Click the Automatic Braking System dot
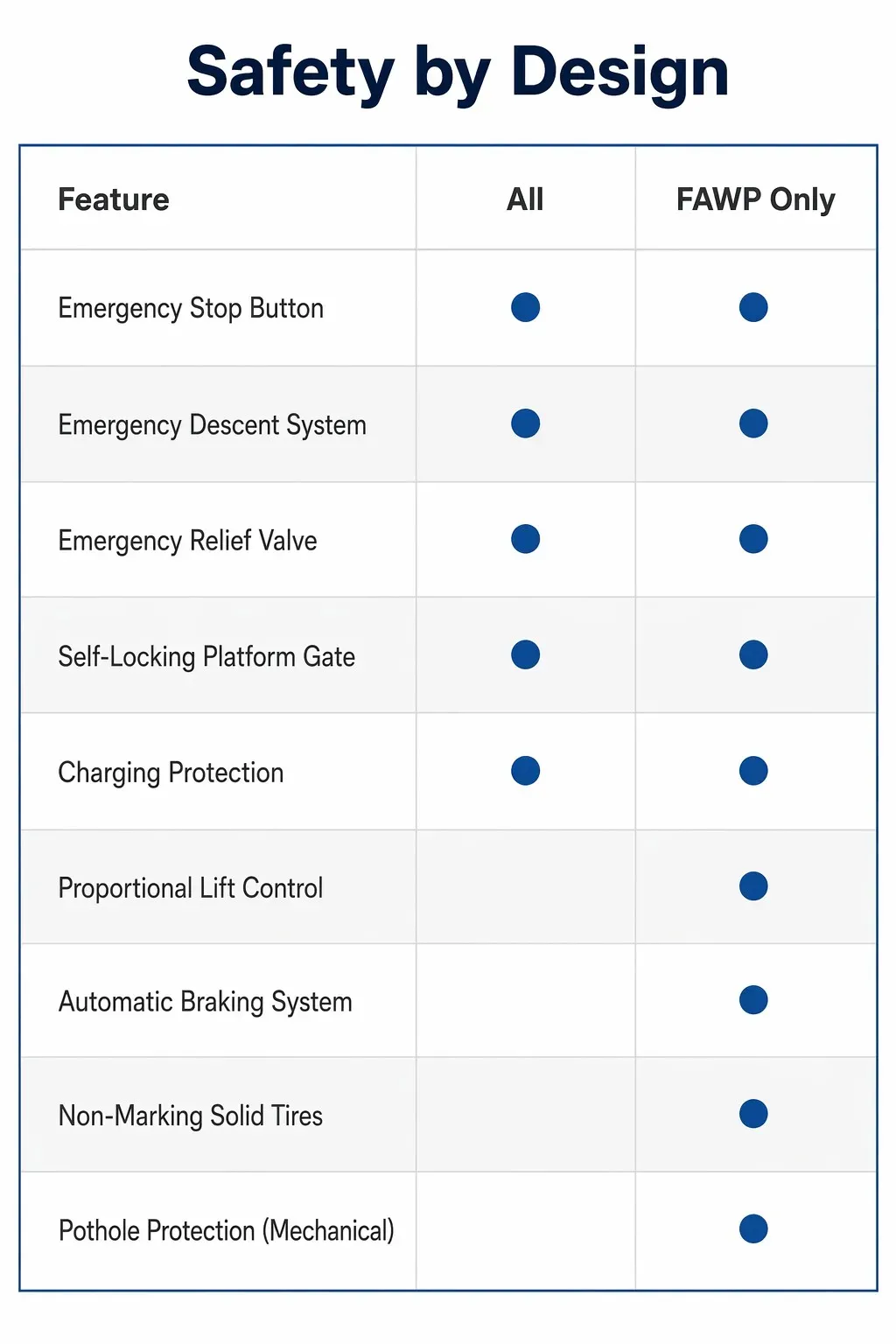The width and height of the screenshot is (896, 1344). [x=753, y=999]
